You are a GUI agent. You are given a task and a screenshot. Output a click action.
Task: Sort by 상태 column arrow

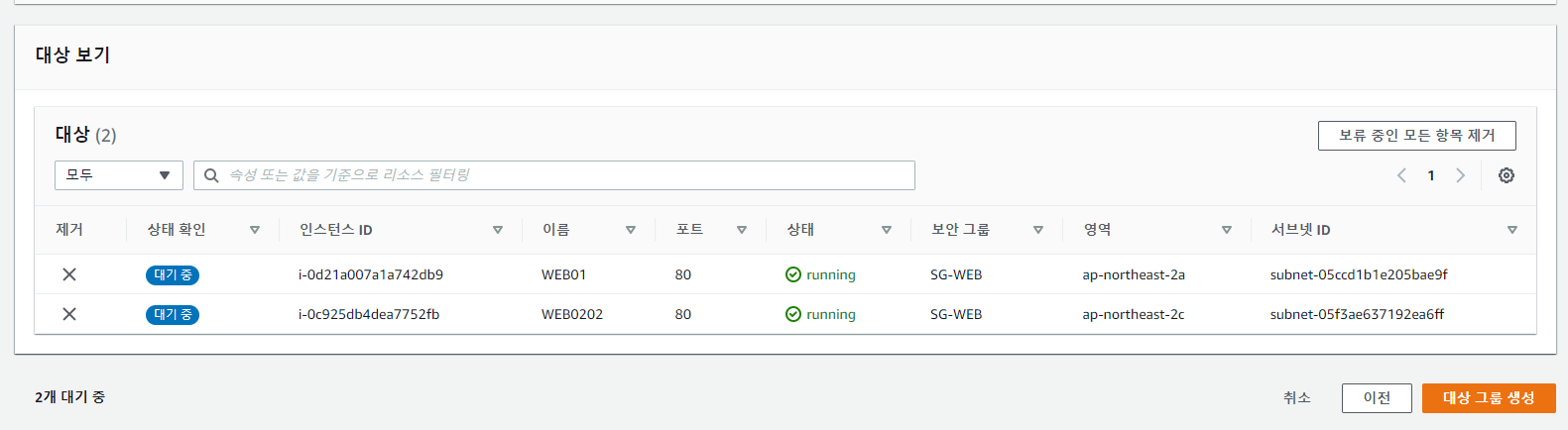coord(887,230)
